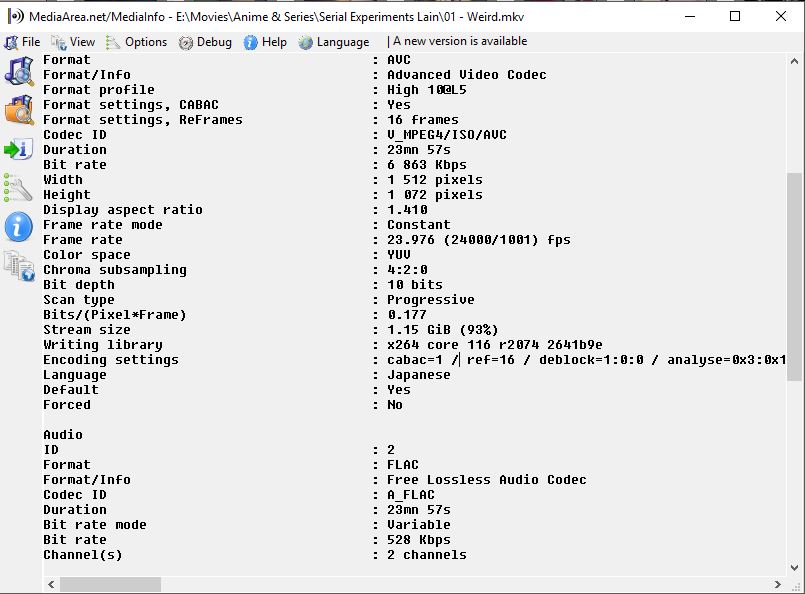Click the '1.15 GiB (93%)' stream size value
Image resolution: width=805 pixels, height=594 pixels.
(443, 330)
